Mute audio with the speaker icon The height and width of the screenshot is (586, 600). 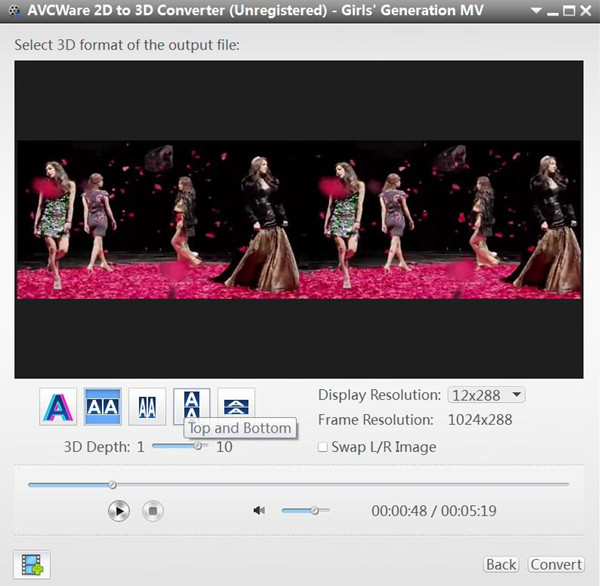tap(259, 510)
